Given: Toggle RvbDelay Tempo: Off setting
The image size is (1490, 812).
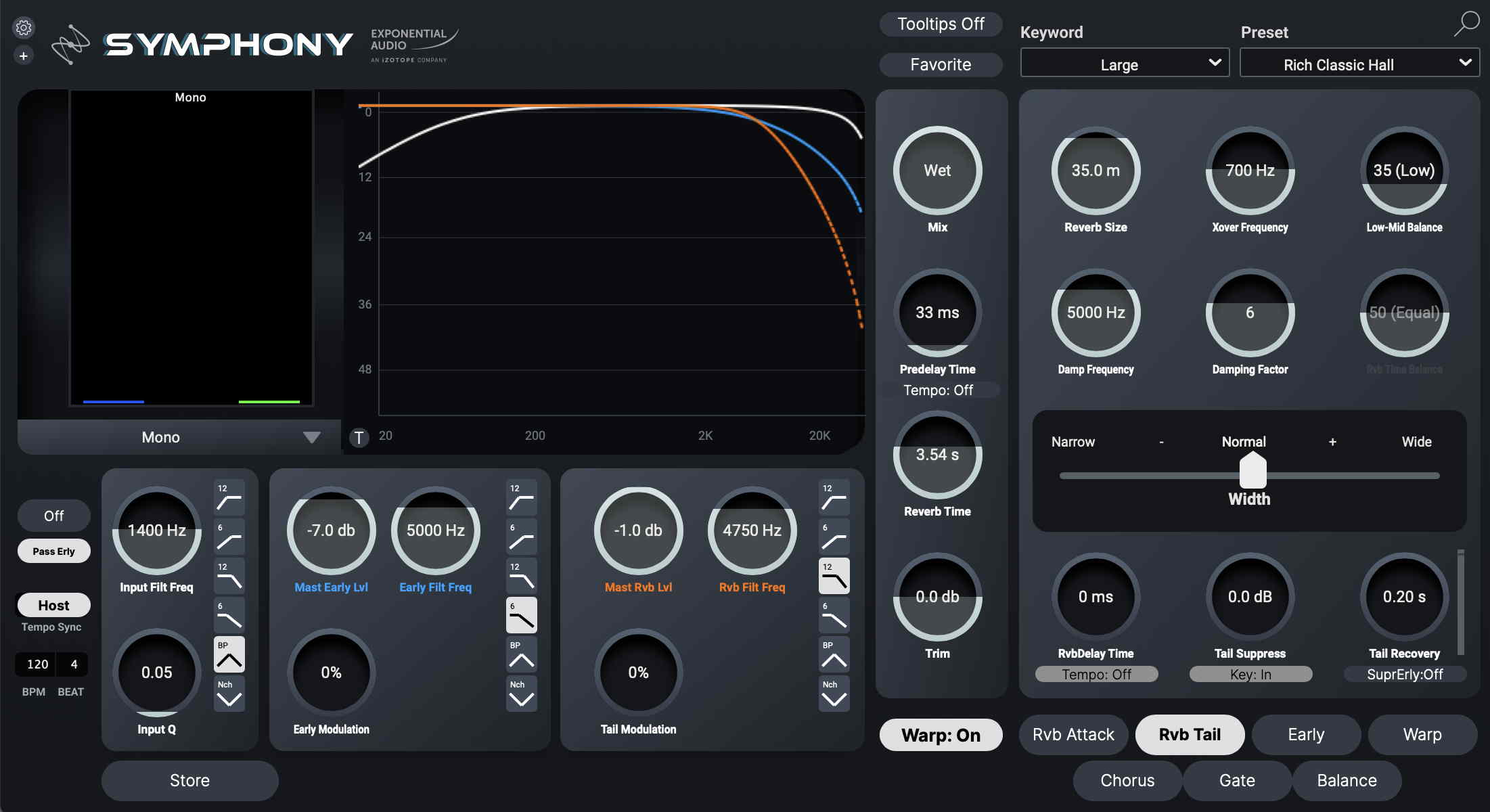Looking at the screenshot, I should coord(1096,675).
